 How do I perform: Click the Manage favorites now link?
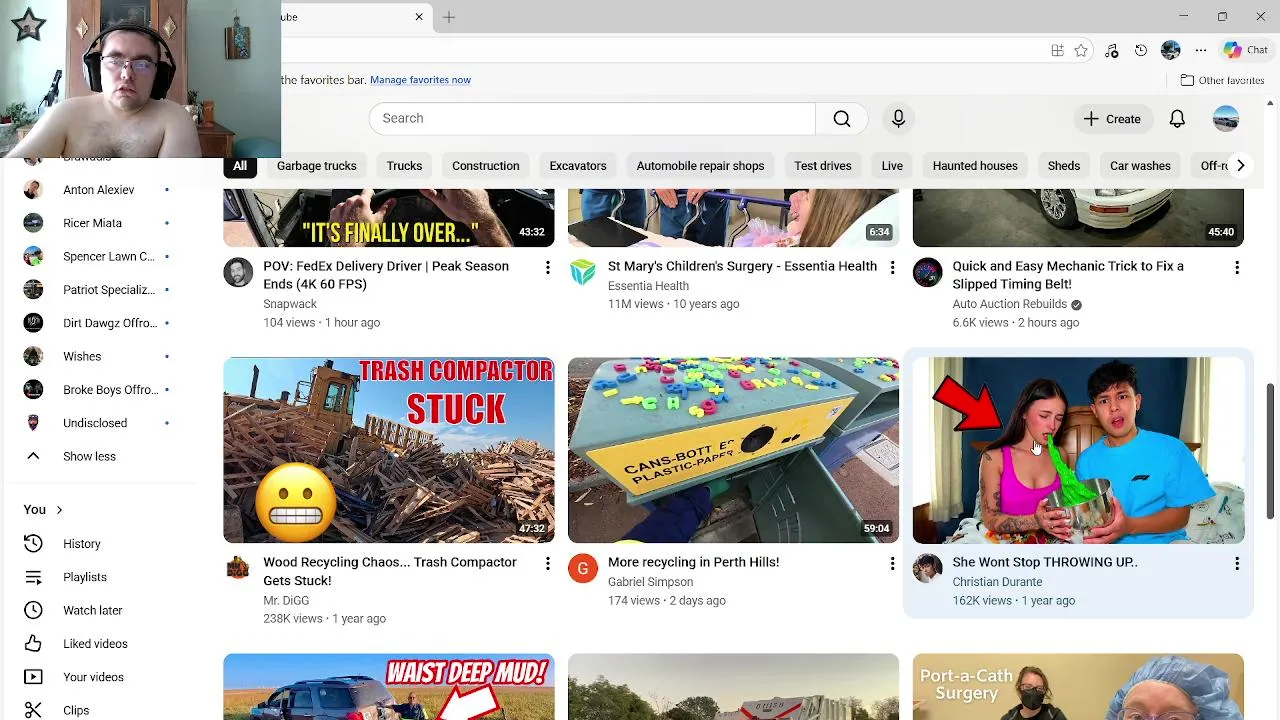[420, 80]
